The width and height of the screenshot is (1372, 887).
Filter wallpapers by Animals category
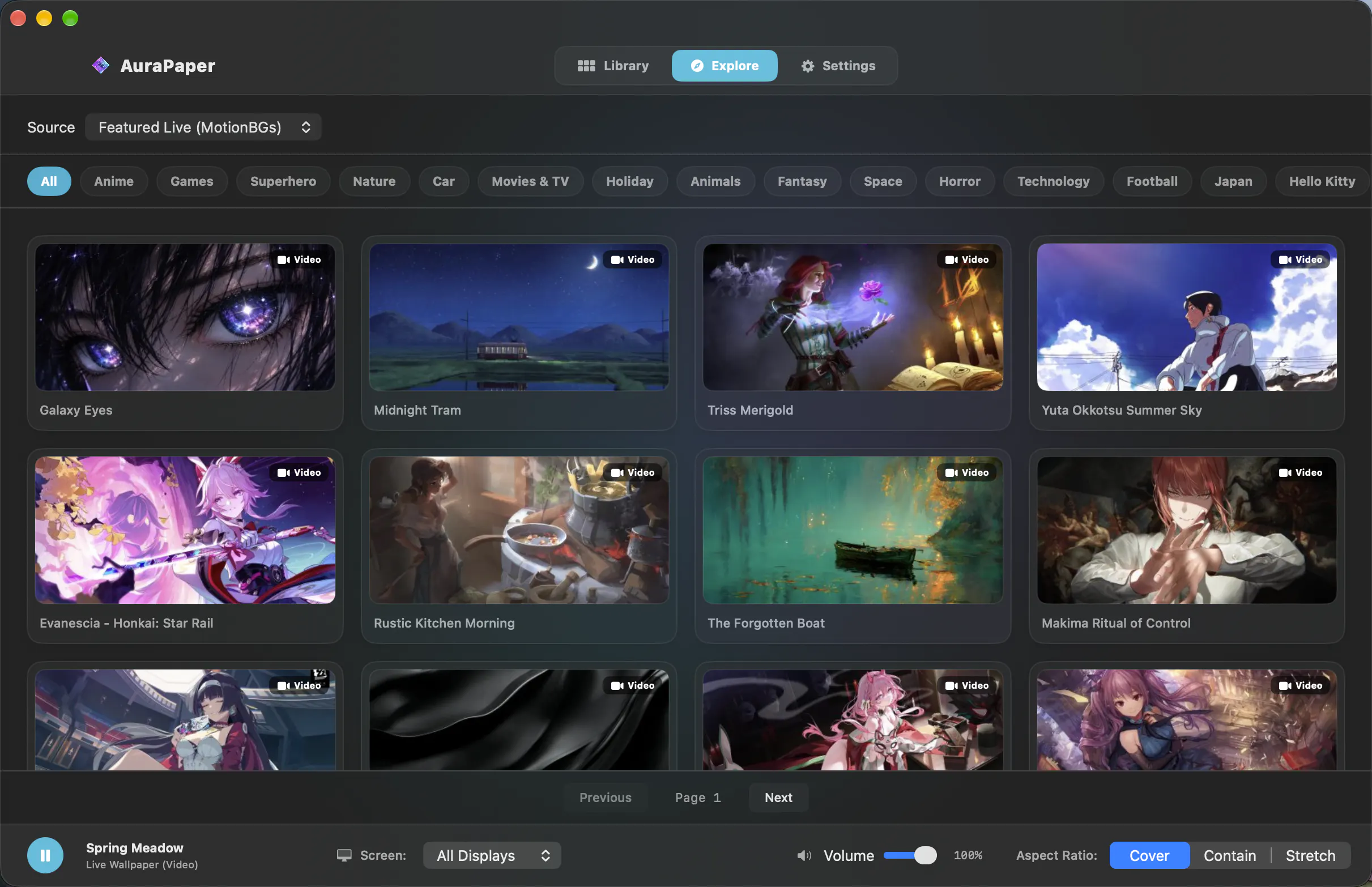[x=716, y=181]
